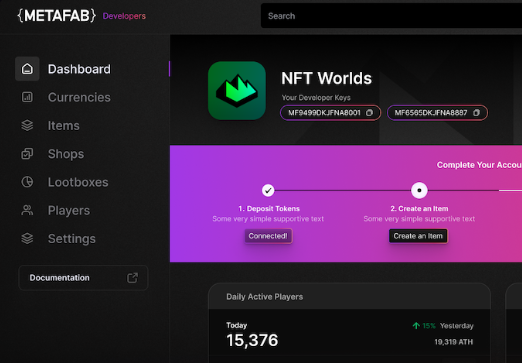Click the 15% increase indicator

[x=424, y=326]
